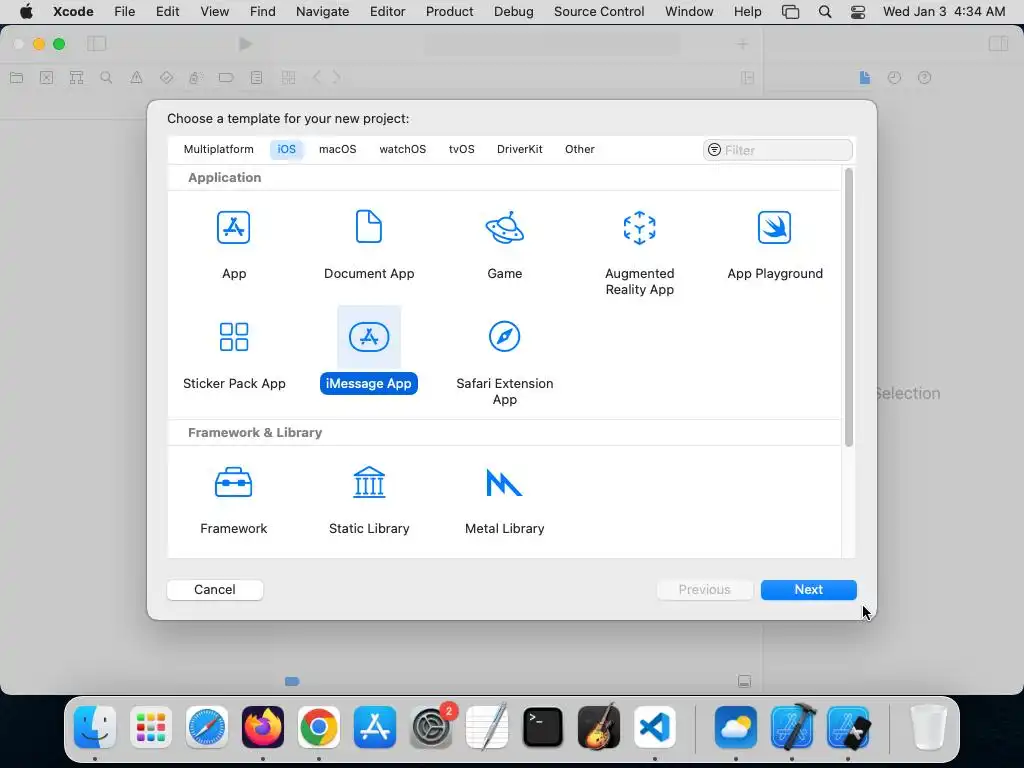Launch Safari from the Dock
The width and height of the screenshot is (1024, 768).
[x=207, y=727]
